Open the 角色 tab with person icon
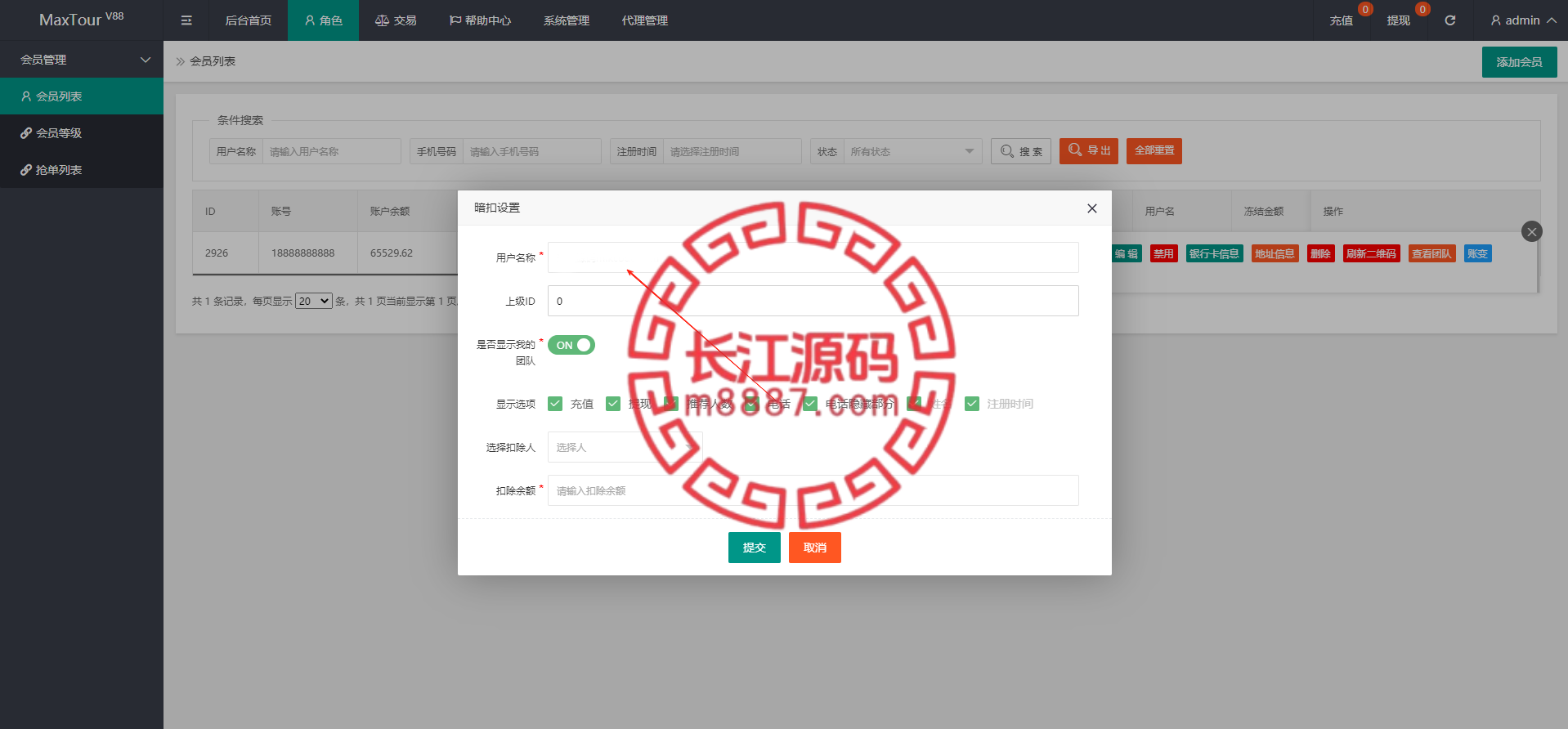The width and height of the screenshot is (1568, 729). click(323, 20)
